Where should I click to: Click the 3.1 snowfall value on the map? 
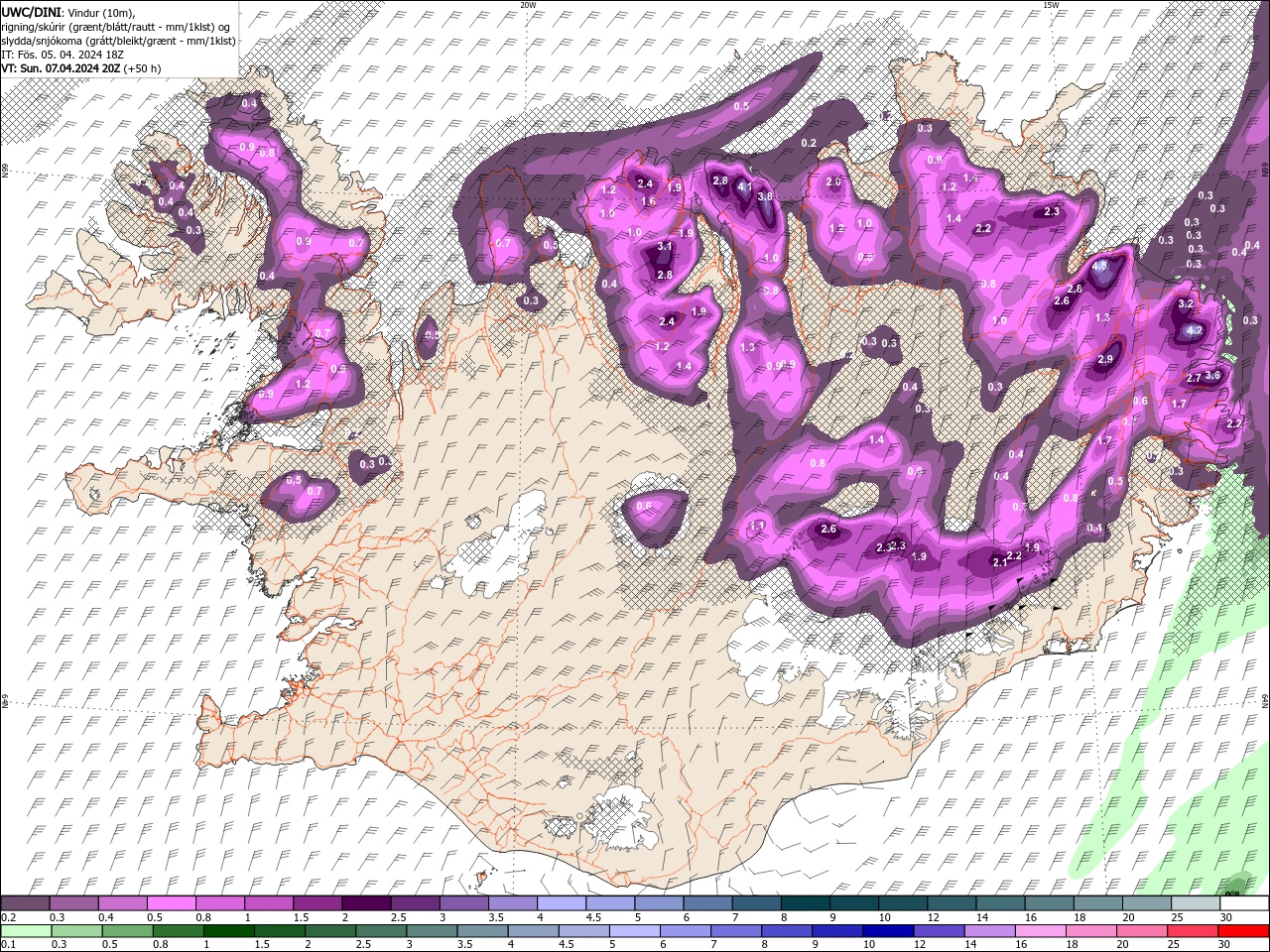pos(666,247)
